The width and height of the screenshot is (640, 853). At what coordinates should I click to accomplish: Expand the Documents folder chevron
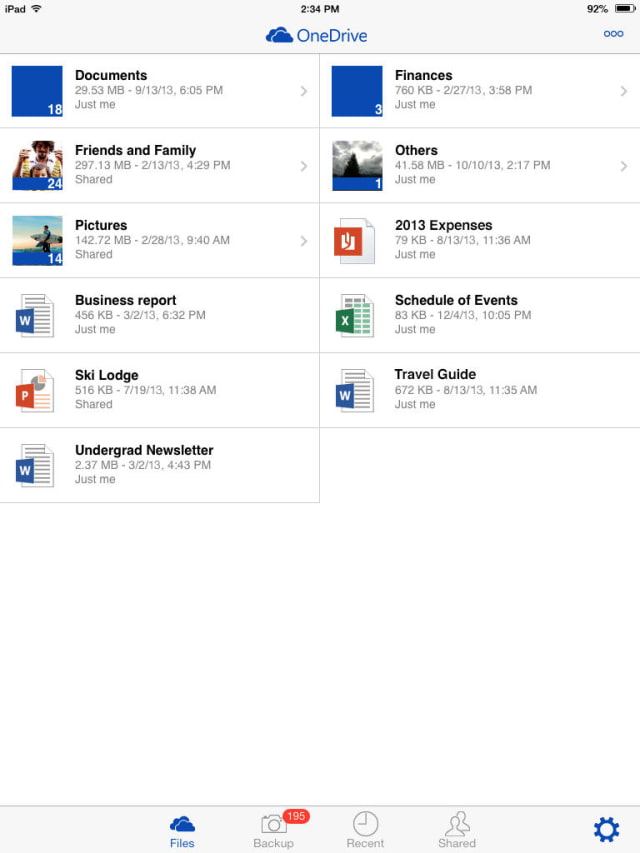(303, 91)
